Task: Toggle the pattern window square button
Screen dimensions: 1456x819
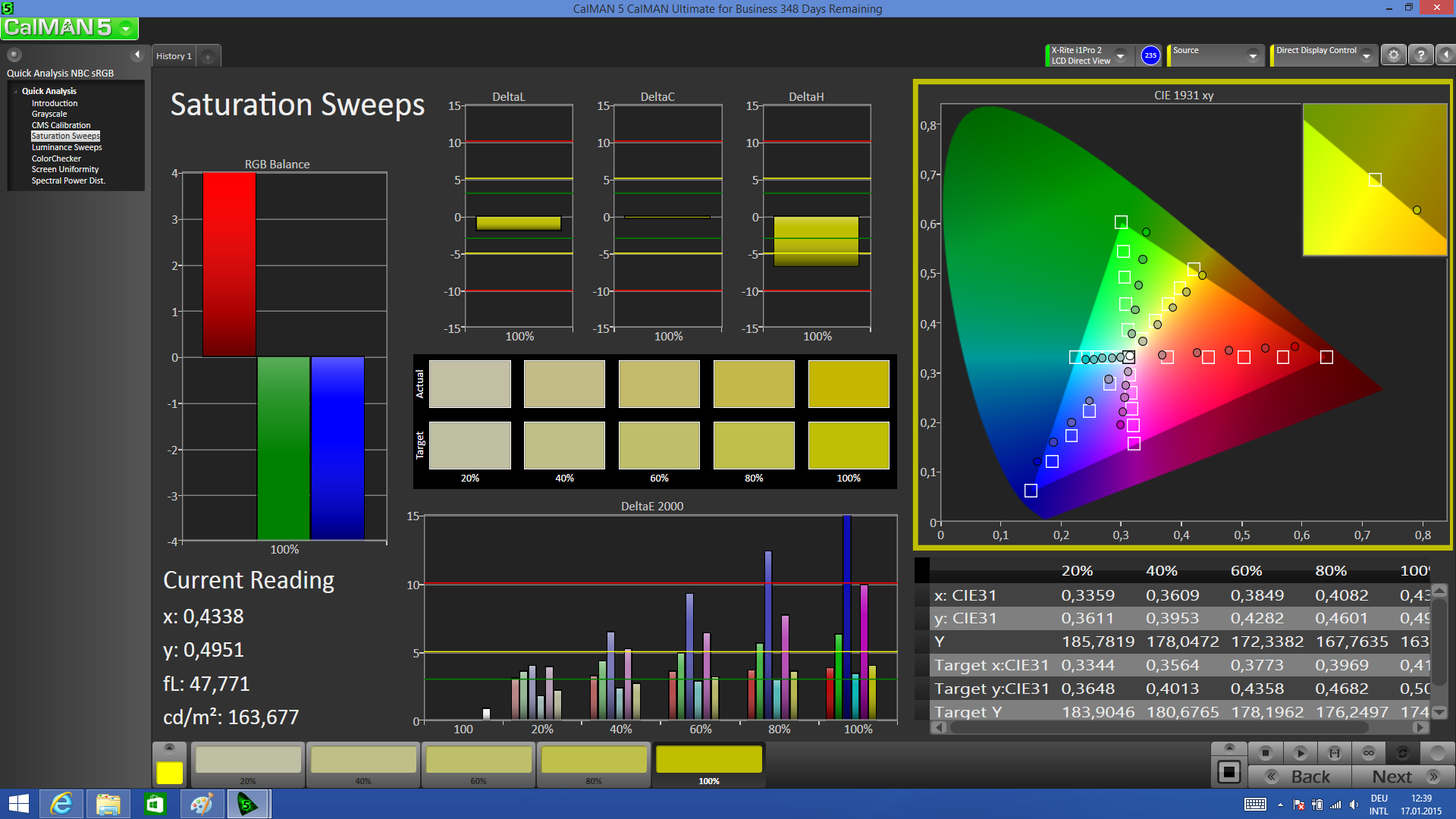Action: [x=1228, y=773]
